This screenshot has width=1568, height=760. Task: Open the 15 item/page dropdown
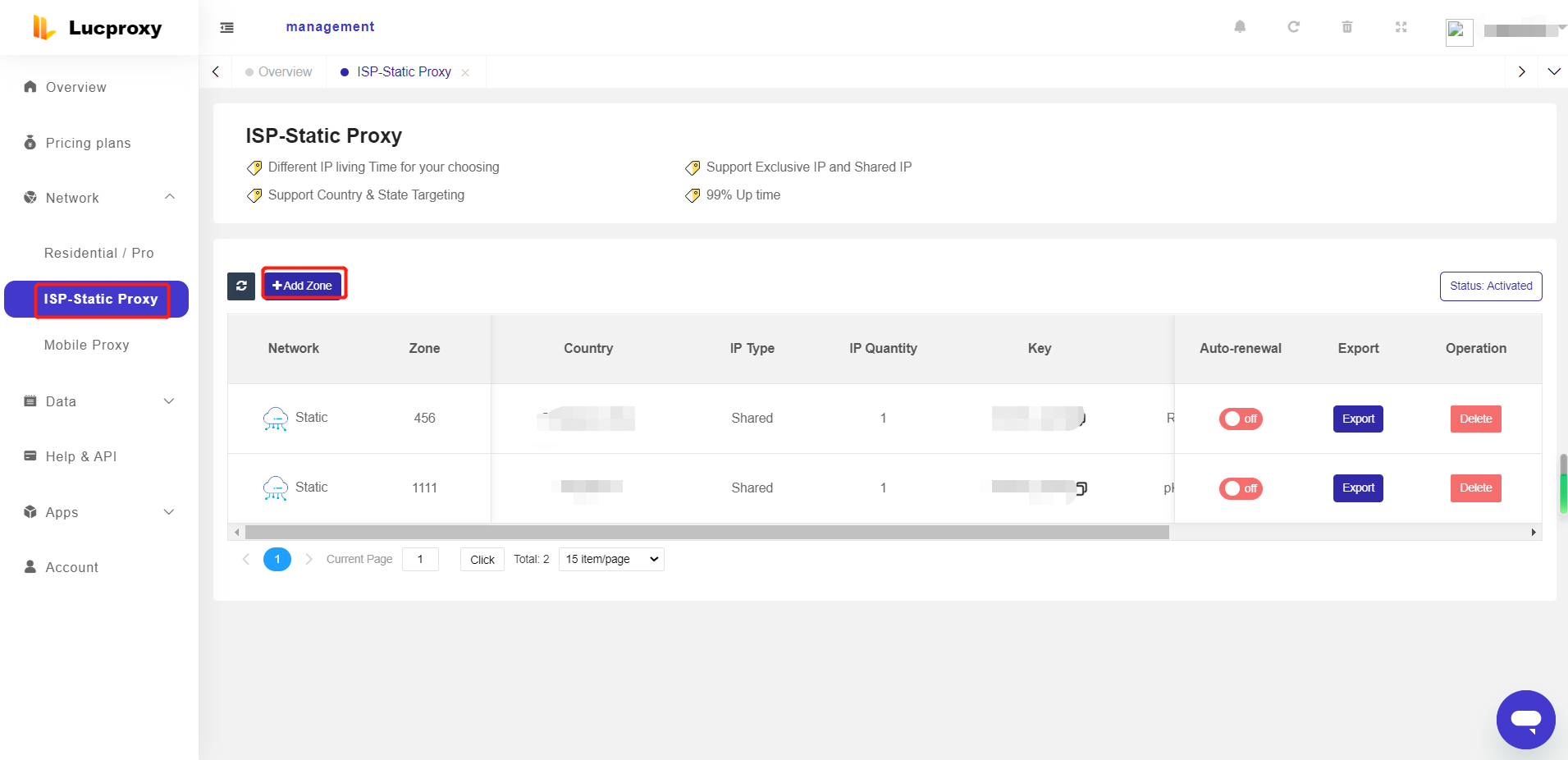(x=611, y=559)
